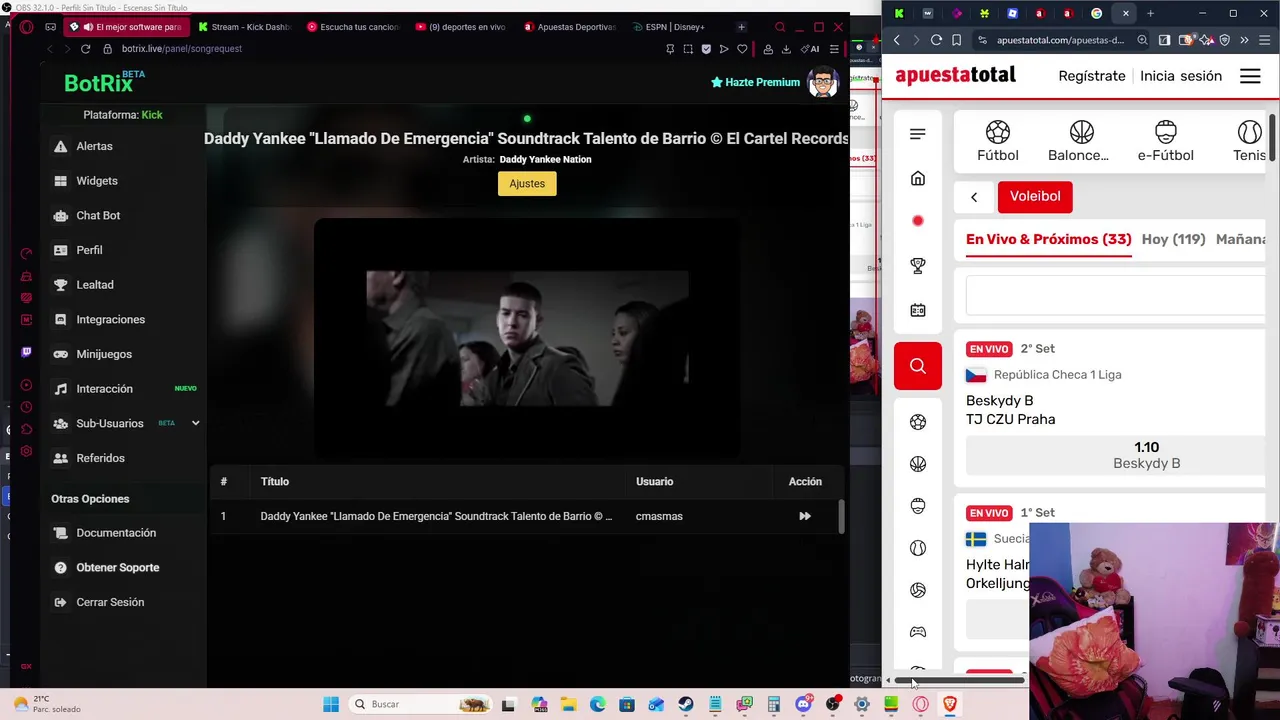Image resolution: width=1280 pixels, height=720 pixels.
Task: Click the gamepad icon in the betting sidebar
Action: point(918,632)
